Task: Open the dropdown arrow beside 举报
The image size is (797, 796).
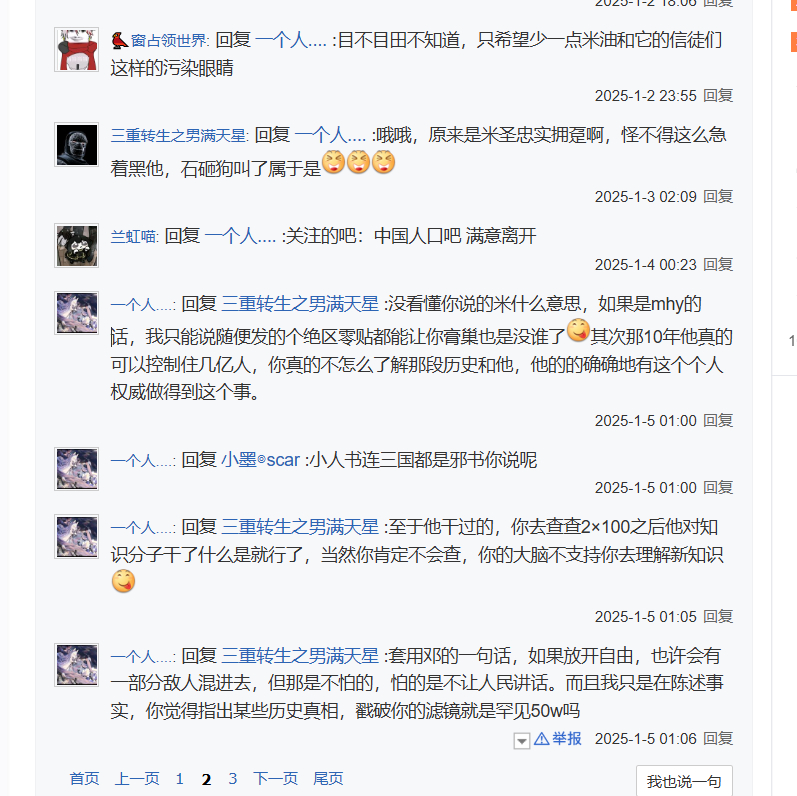Action: [x=522, y=741]
